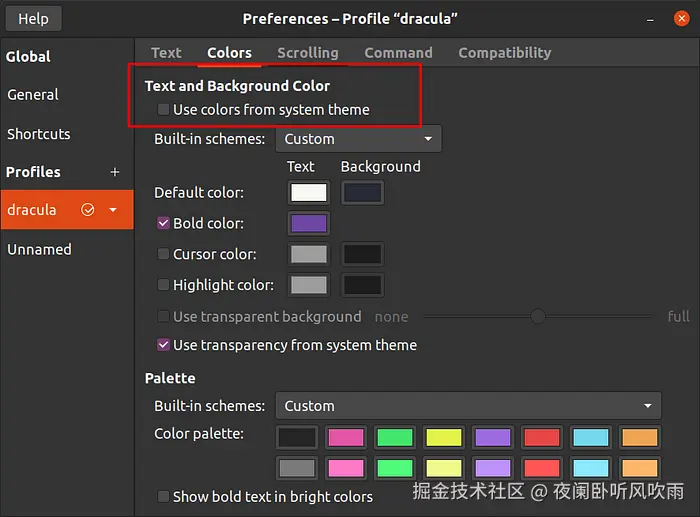
Task: Close the Preferences window
Action: (x=681, y=18)
